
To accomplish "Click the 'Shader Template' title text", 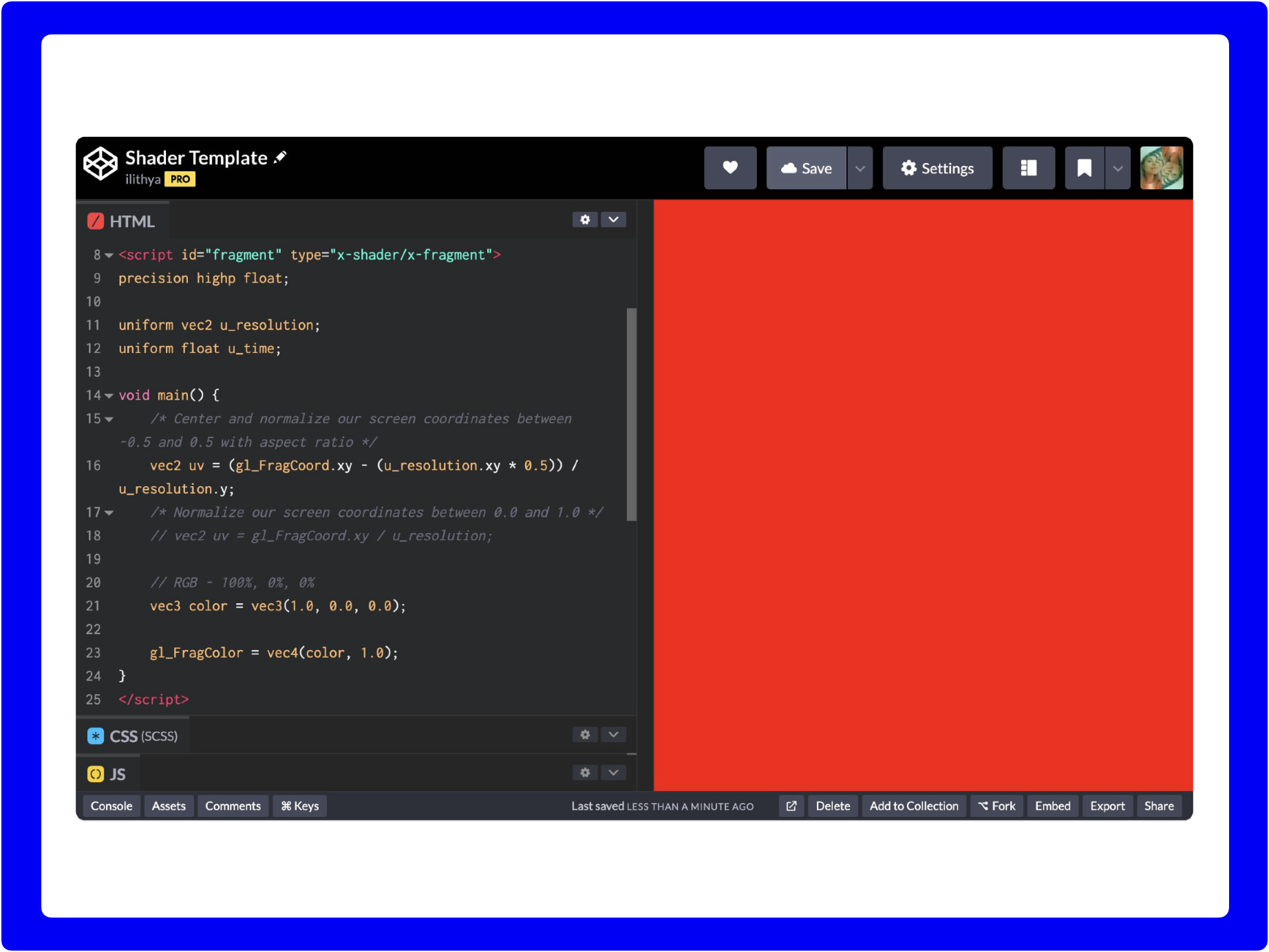I will [196, 158].
